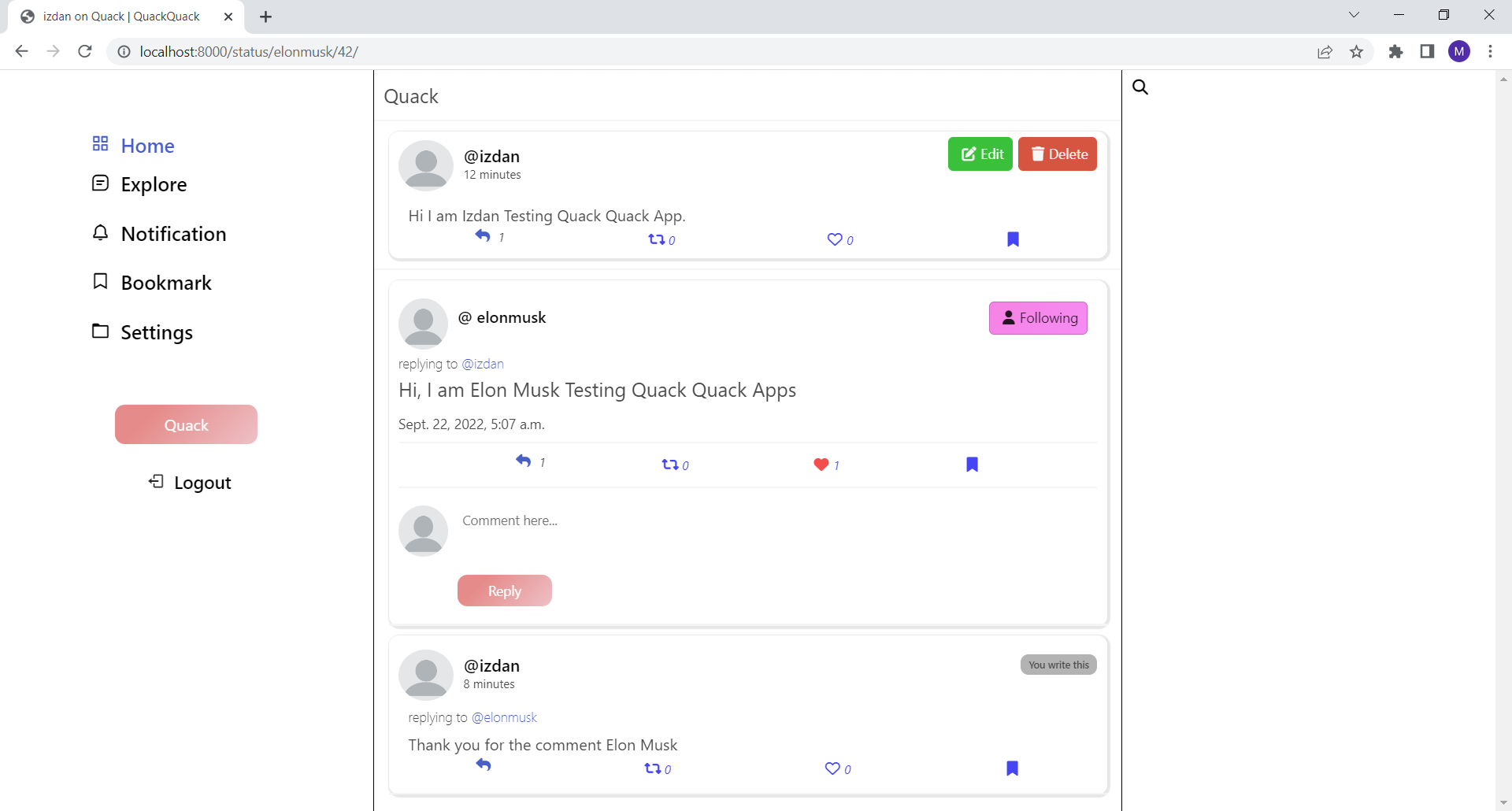Click the Edit button on izdan's quack
1512x811 pixels.
[980, 154]
